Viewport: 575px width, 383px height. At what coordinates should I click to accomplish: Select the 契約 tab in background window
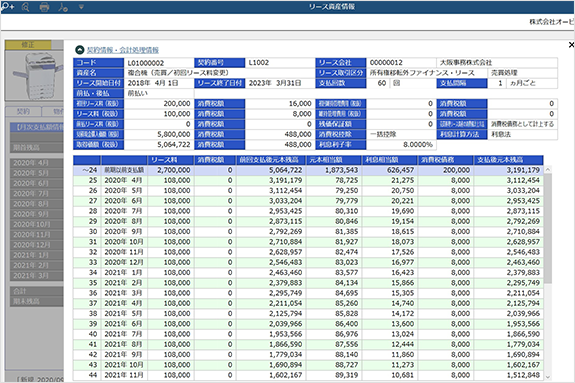(x=23, y=111)
